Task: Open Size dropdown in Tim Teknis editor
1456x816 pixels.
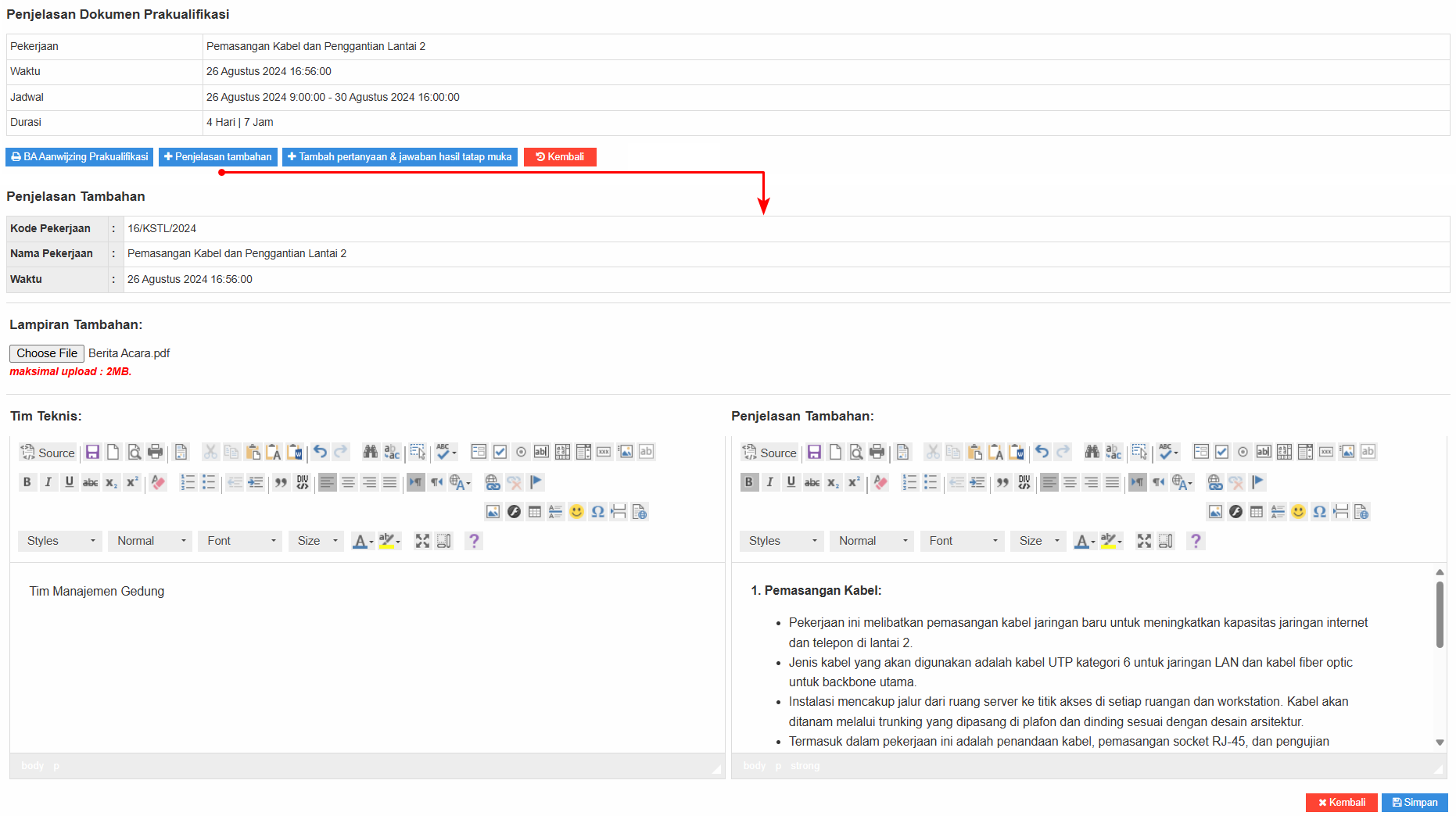Action: click(316, 541)
